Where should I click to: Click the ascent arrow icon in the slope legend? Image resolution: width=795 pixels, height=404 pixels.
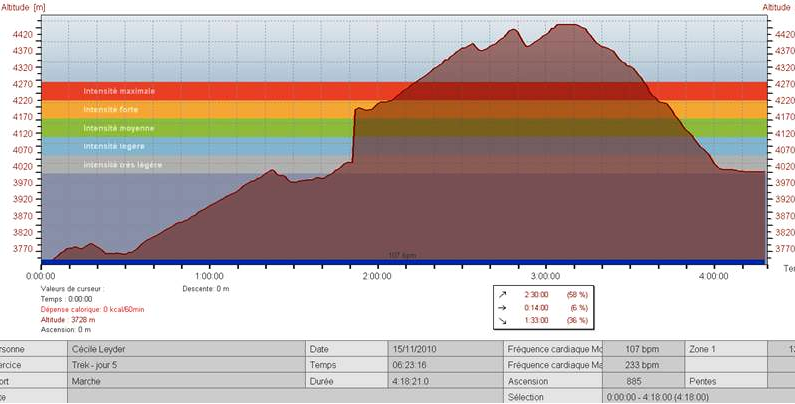click(x=502, y=295)
